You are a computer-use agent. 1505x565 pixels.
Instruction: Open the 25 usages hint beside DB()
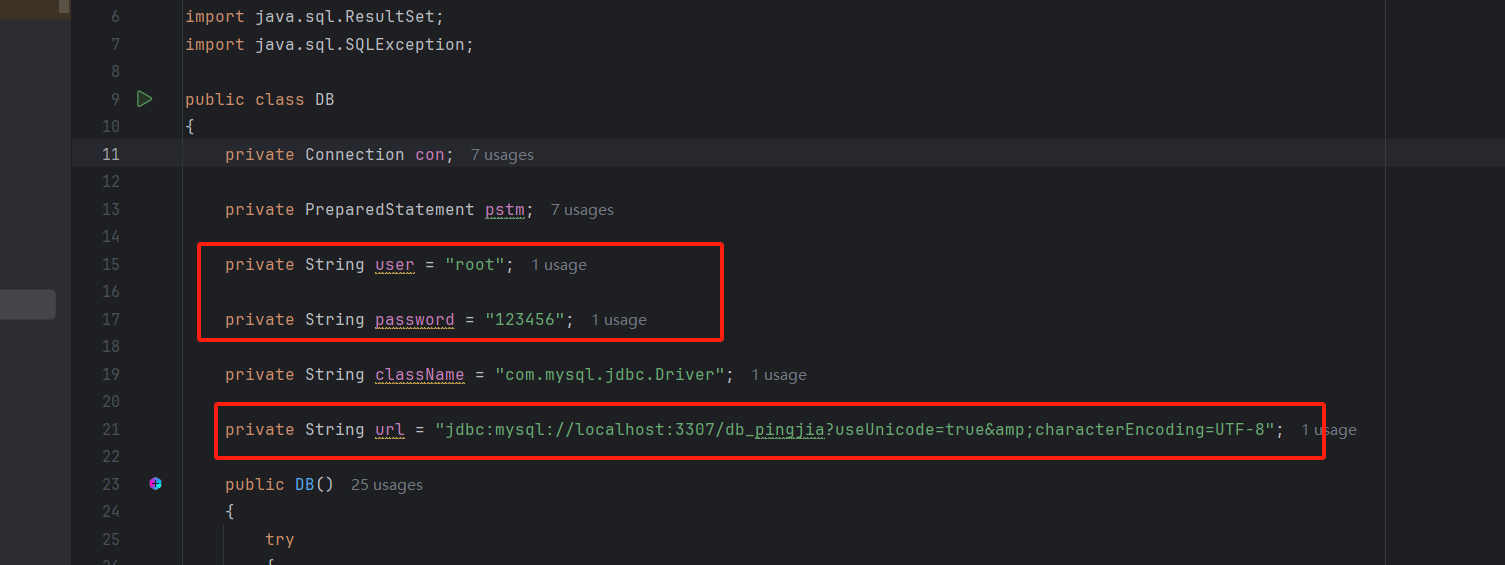[387, 485]
